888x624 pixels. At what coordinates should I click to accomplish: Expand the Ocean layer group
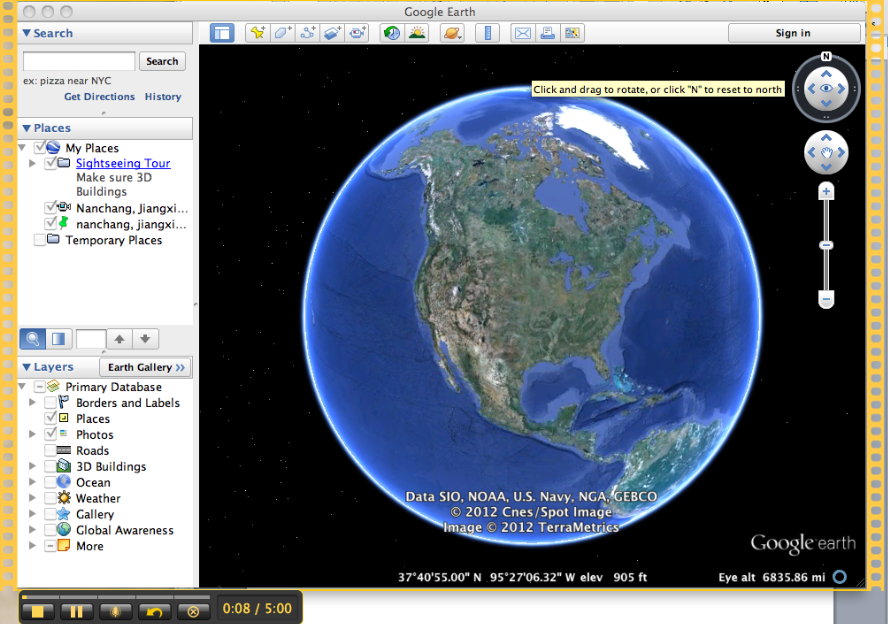point(32,482)
